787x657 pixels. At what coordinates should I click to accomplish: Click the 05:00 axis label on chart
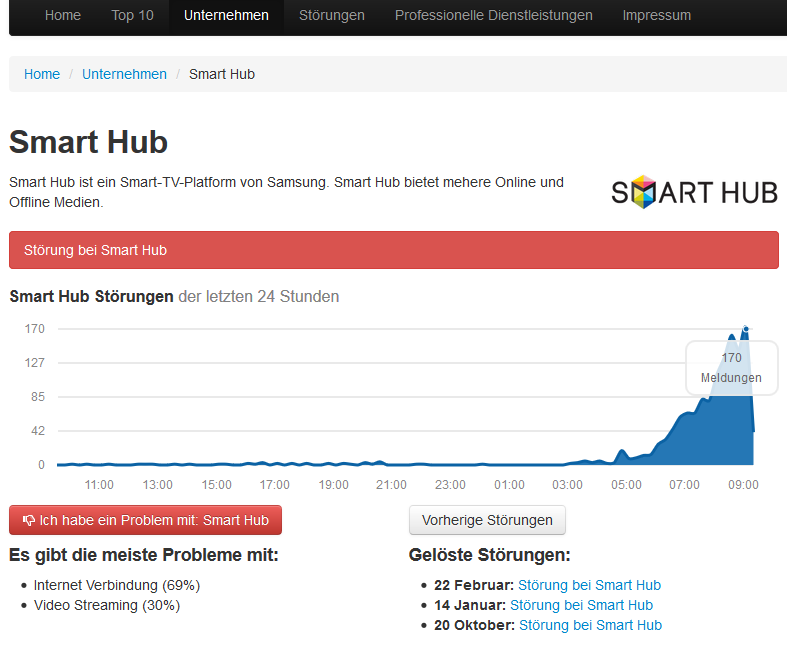(x=626, y=485)
